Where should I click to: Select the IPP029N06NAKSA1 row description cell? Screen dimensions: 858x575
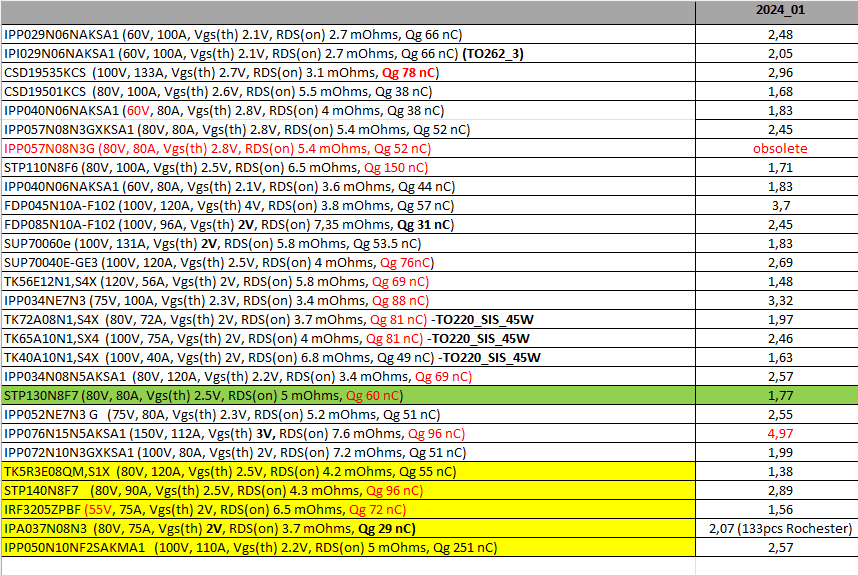pos(349,34)
